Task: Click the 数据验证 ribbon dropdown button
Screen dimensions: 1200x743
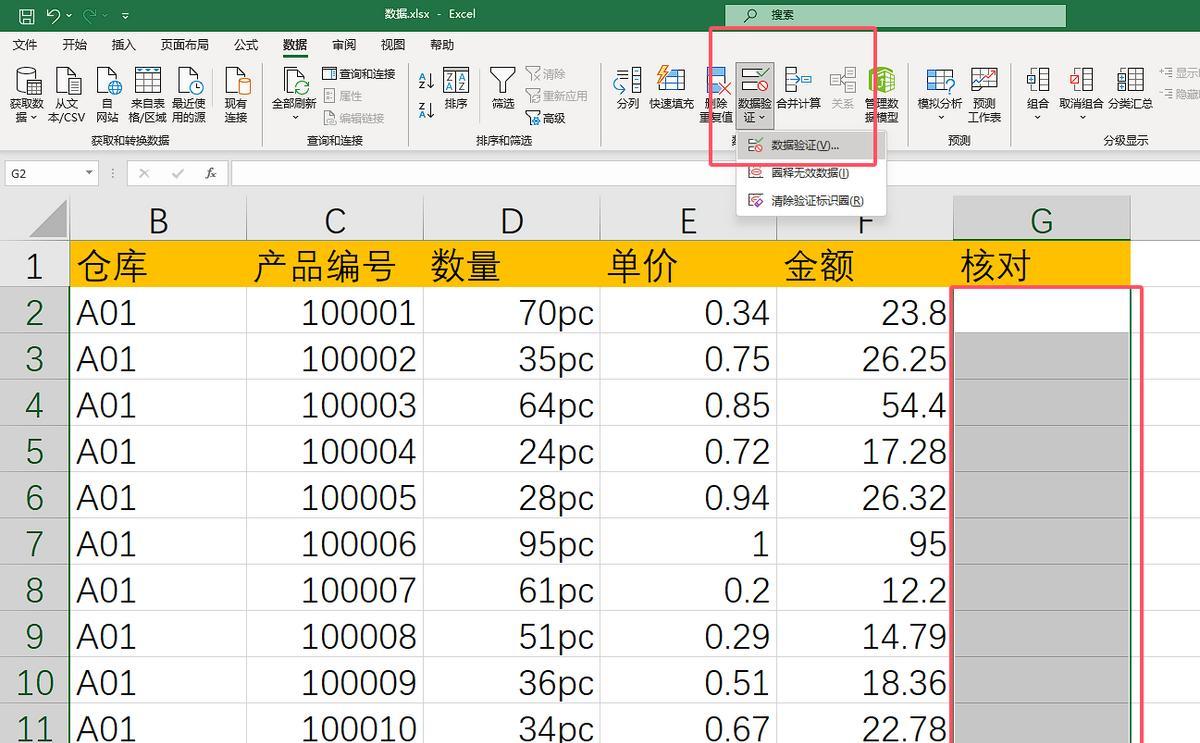Action: 755,96
